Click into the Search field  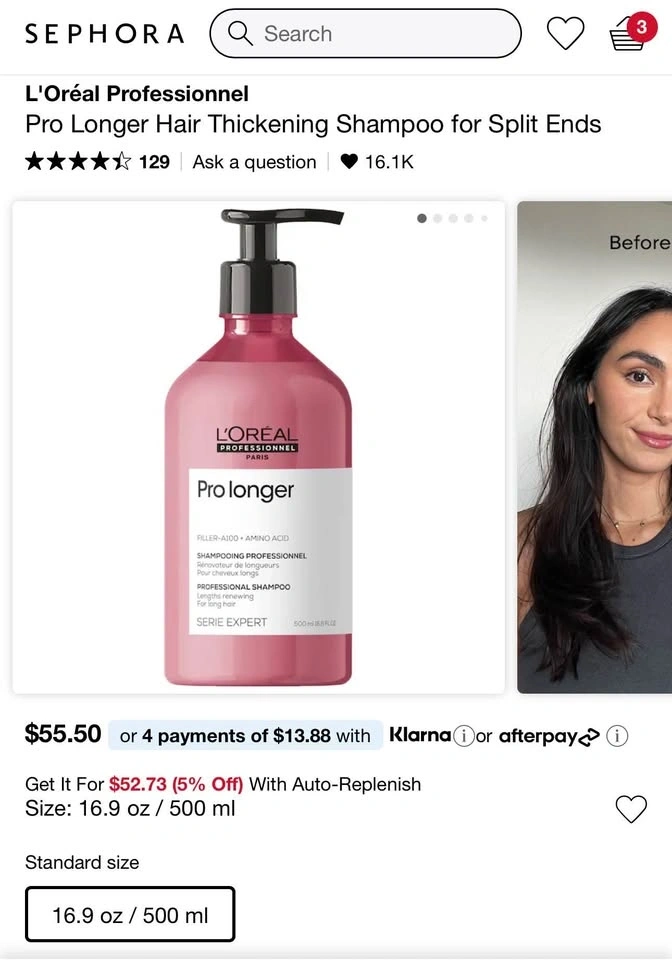click(365, 33)
